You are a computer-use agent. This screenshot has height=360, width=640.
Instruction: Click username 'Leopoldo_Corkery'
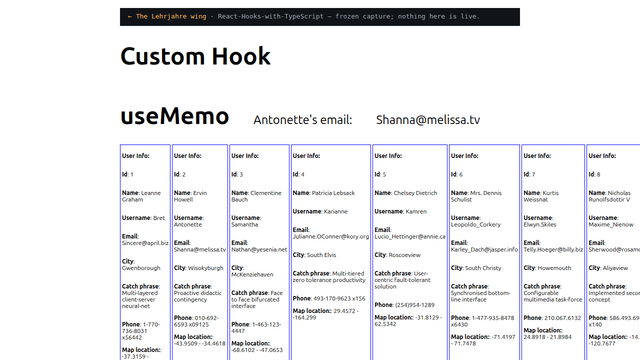[x=476, y=224]
